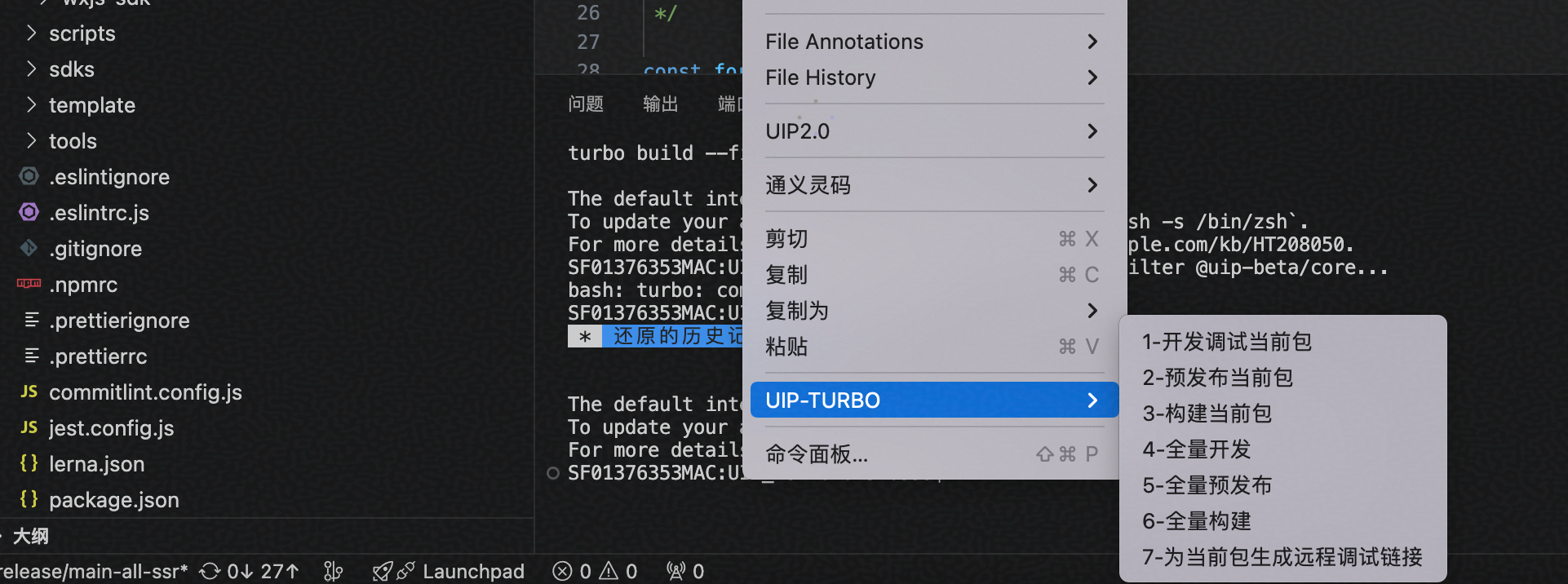Screen dimensions: 1568x584
Task: Click the turbo build command text in terminal
Action: 654,153
